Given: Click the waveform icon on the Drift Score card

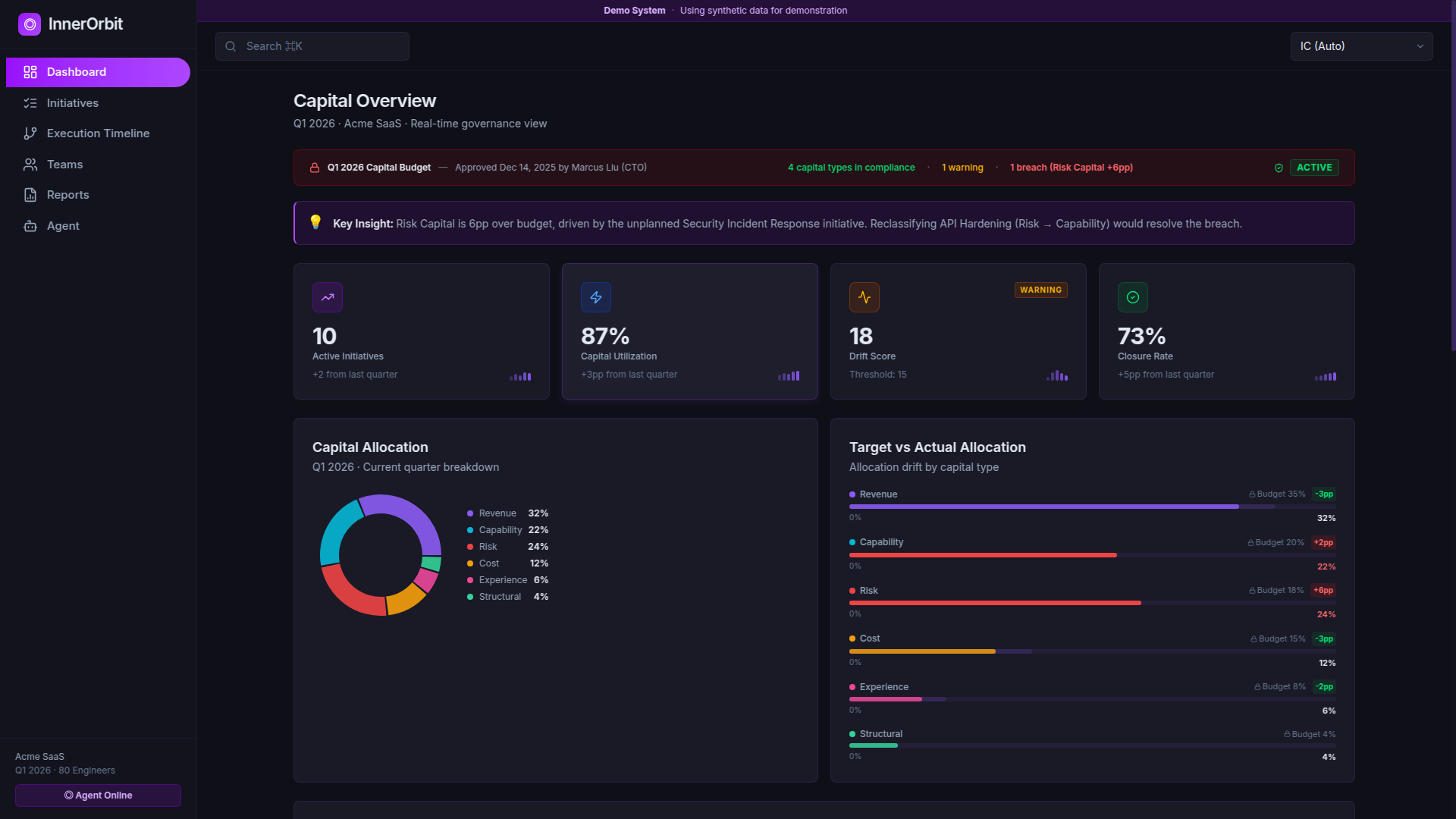Looking at the screenshot, I should pyautogui.click(x=864, y=297).
